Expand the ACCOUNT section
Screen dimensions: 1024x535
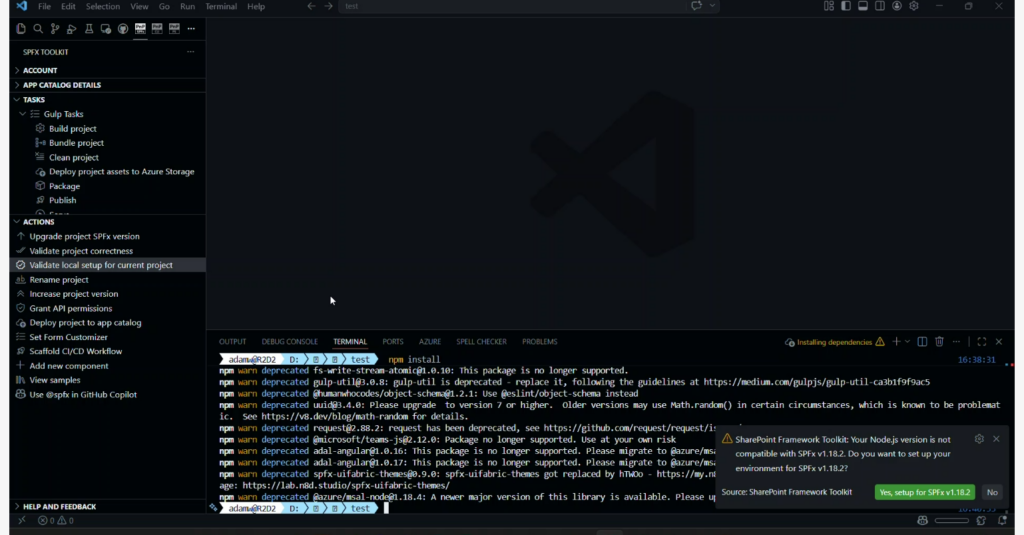click(40, 71)
